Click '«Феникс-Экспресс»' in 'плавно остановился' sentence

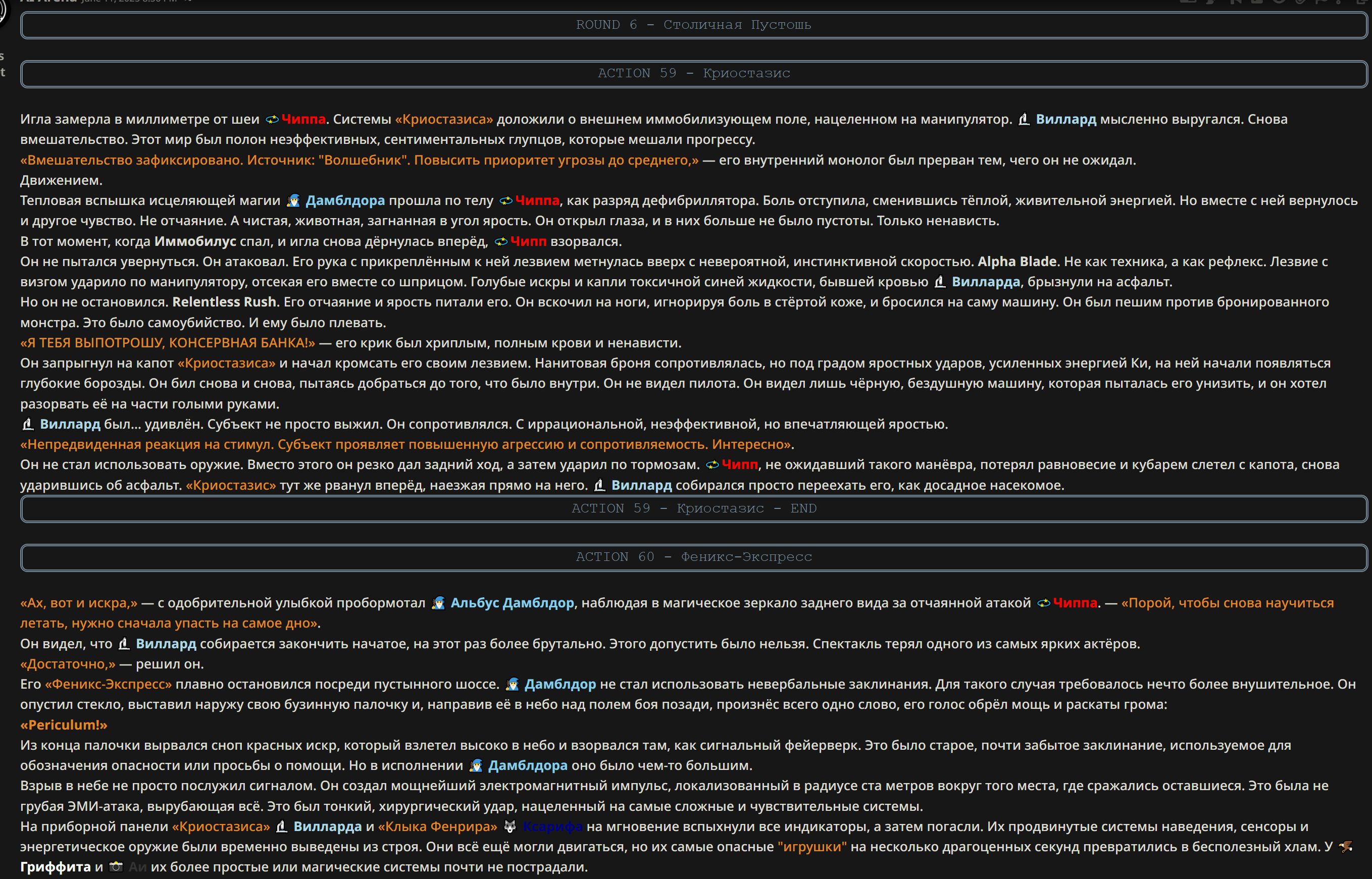tap(109, 684)
